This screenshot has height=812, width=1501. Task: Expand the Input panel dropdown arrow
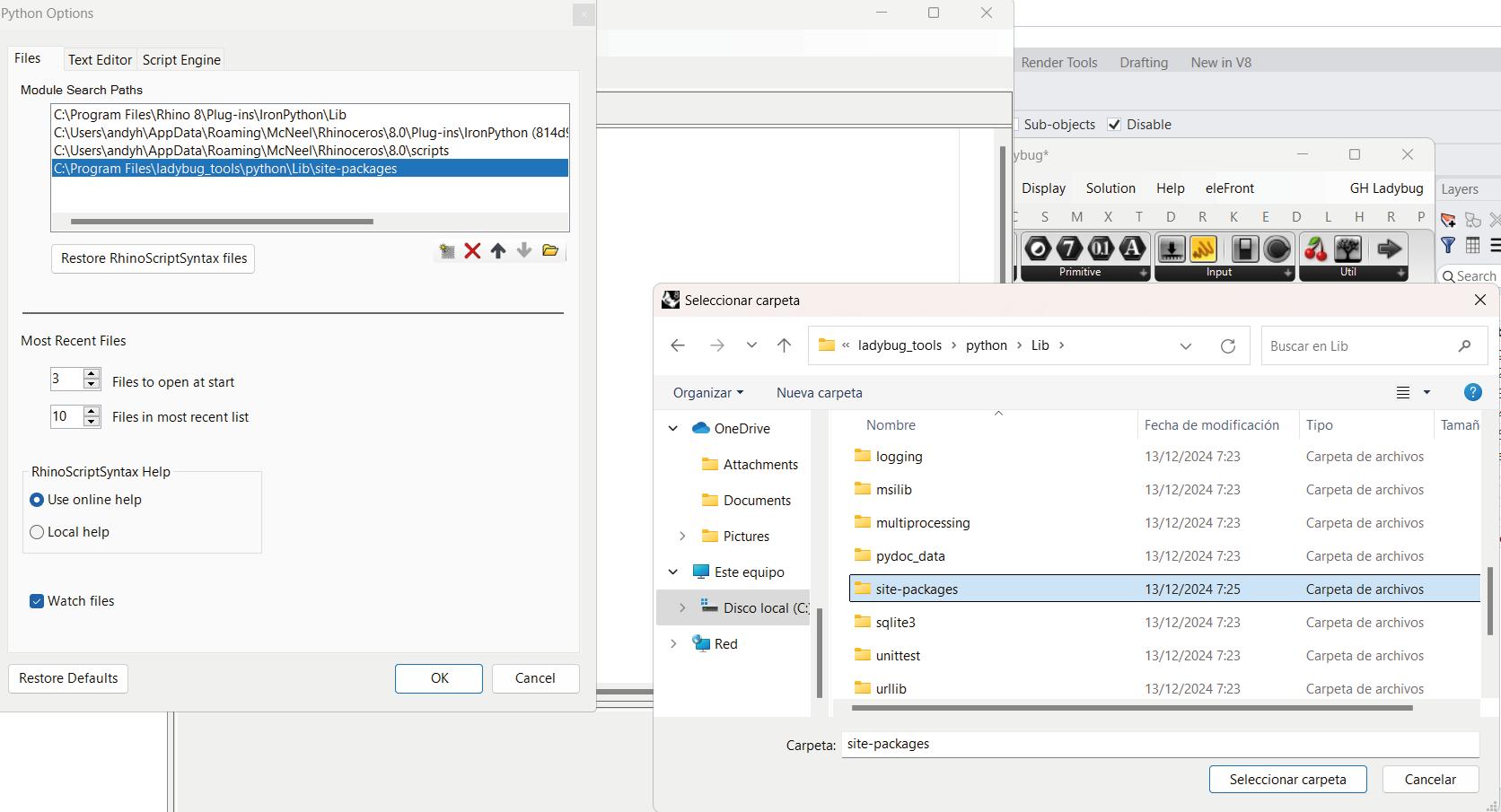1287,273
